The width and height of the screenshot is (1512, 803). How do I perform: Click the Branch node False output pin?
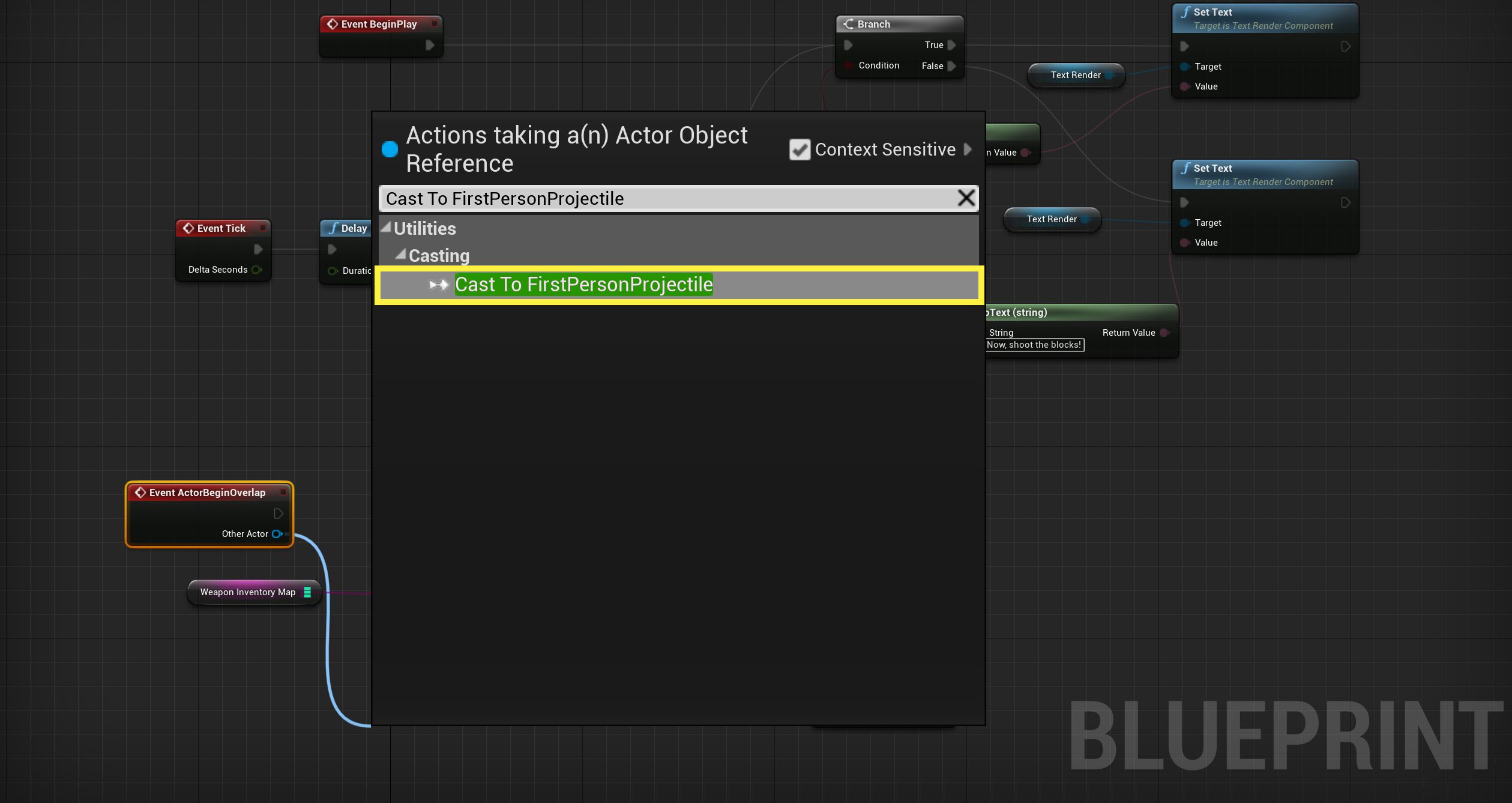tap(951, 66)
